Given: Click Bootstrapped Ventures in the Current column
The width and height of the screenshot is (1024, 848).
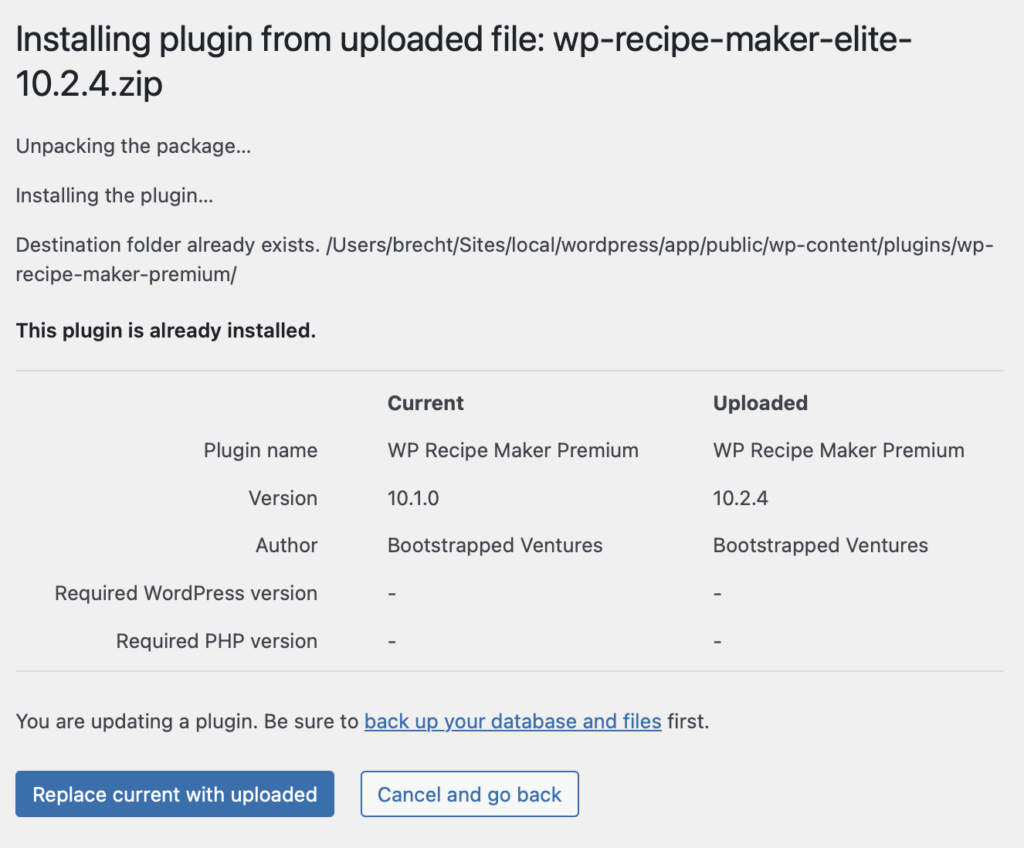Looking at the screenshot, I should tap(495, 546).
